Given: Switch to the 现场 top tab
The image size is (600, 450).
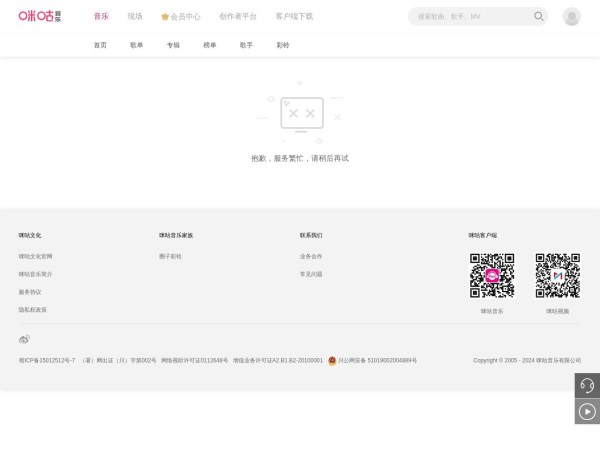Looking at the screenshot, I should coord(135,17).
